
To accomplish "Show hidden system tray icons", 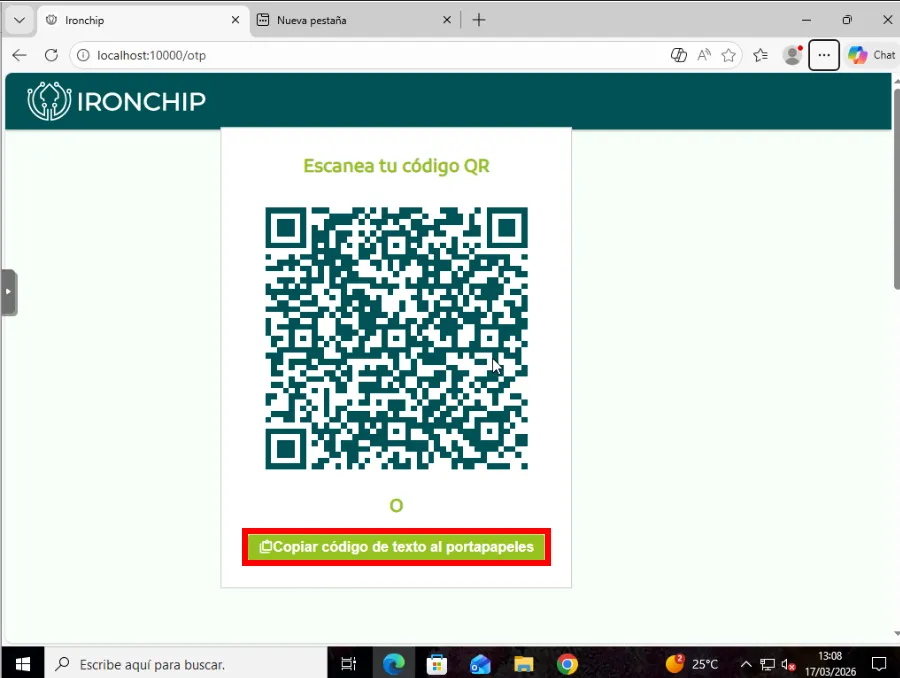I will click(x=746, y=665).
